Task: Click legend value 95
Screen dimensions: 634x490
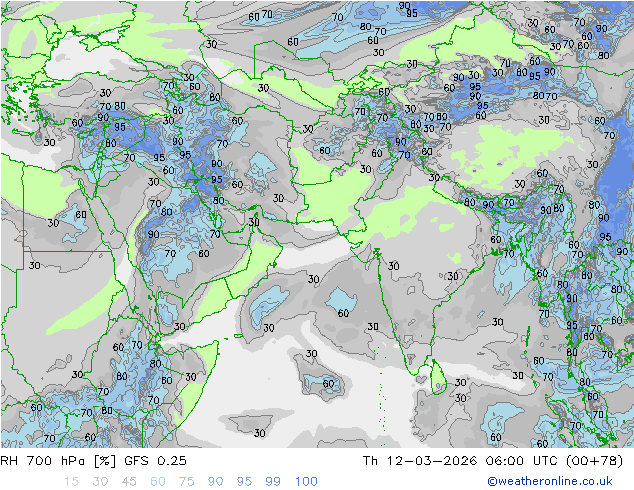Action: coord(244,482)
